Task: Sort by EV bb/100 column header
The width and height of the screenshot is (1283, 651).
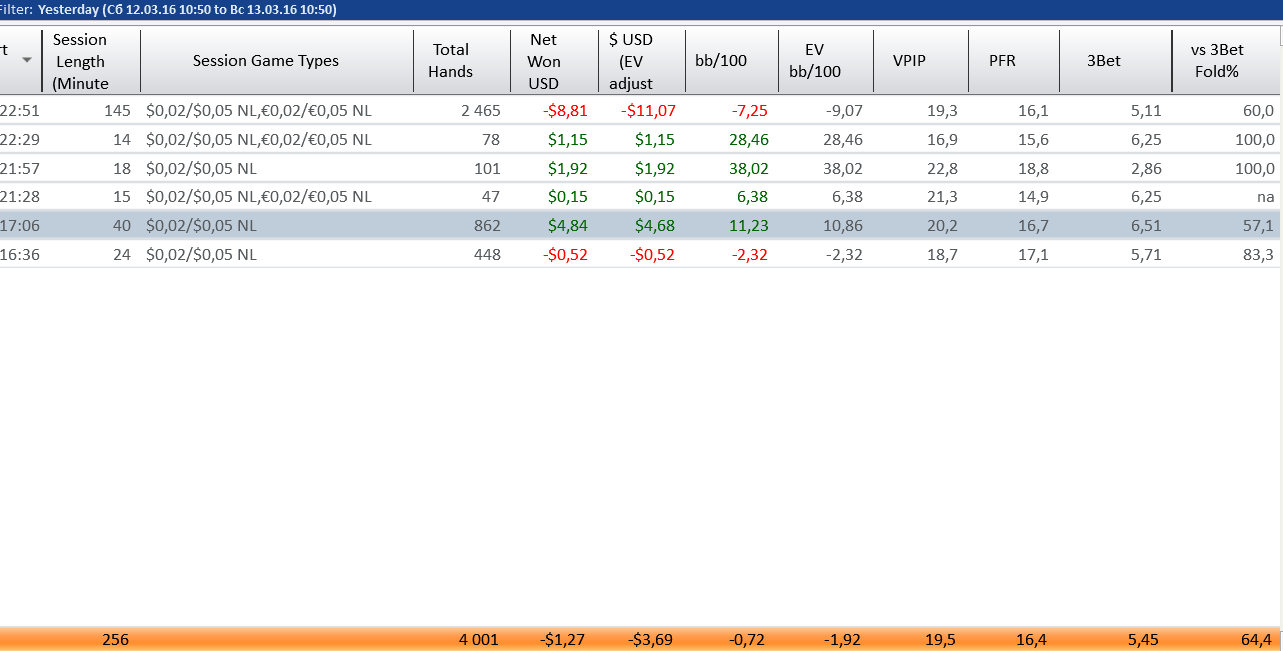Action: tap(825, 61)
